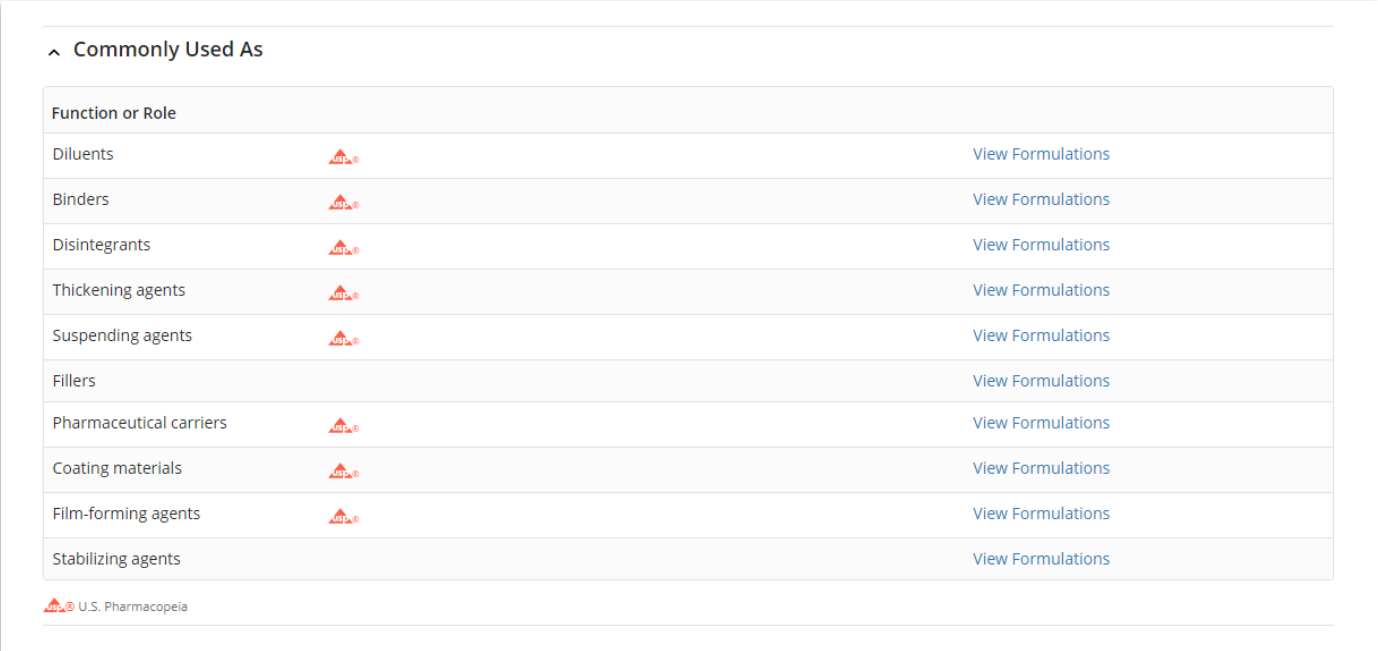Open View Formulations for Binders

tap(1041, 199)
